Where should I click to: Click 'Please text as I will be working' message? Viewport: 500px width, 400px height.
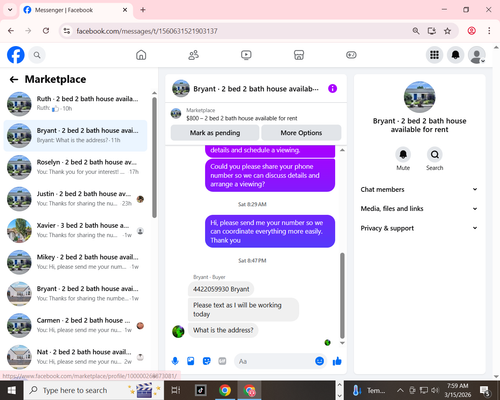(243, 309)
